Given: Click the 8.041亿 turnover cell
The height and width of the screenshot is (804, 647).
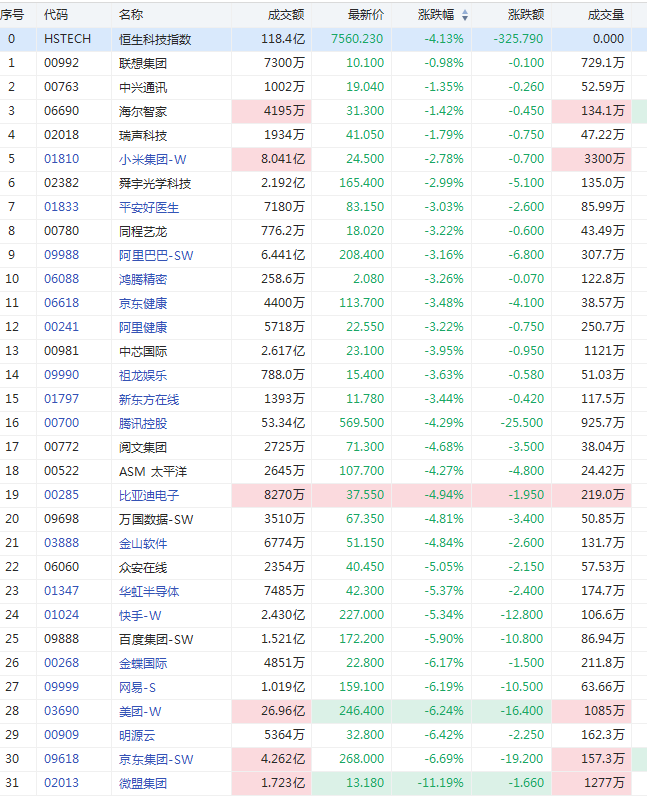Looking at the screenshot, I should [x=283, y=159].
